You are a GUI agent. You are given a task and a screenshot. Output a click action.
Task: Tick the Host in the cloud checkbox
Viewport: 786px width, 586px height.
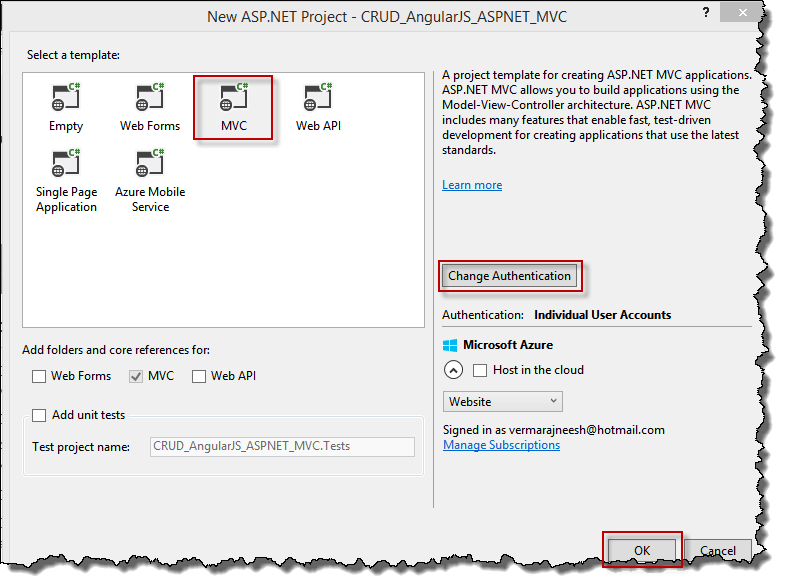[x=480, y=370]
